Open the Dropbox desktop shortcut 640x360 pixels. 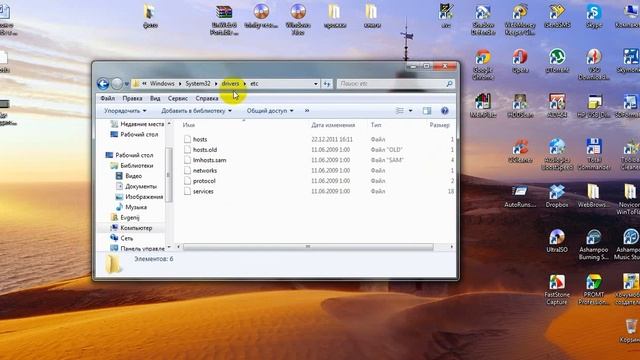coord(557,196)
